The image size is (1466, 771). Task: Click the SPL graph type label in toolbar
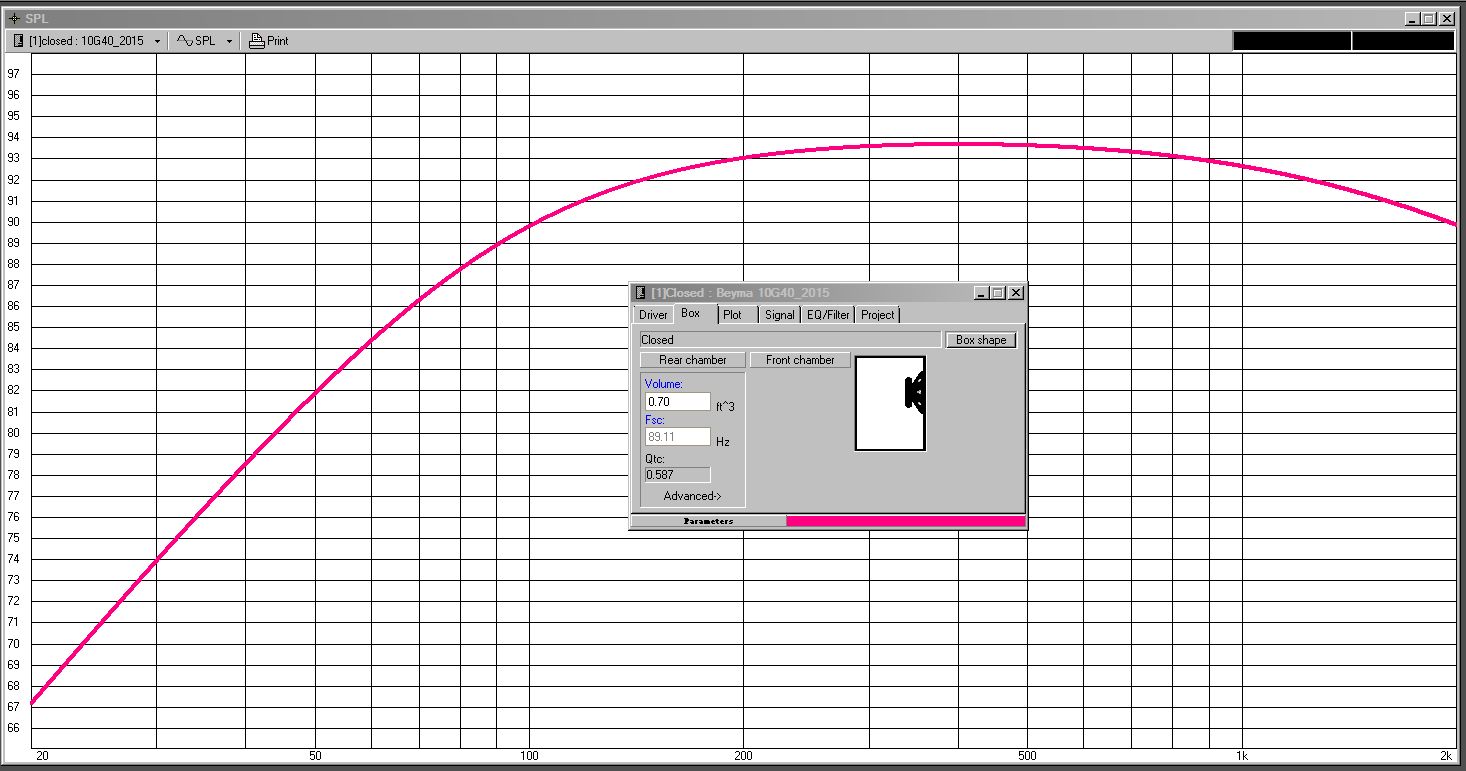205,41
